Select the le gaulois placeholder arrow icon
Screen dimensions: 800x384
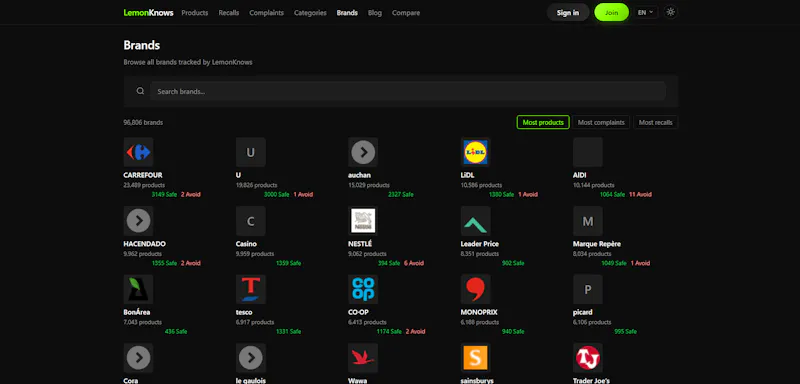point(251,358)
